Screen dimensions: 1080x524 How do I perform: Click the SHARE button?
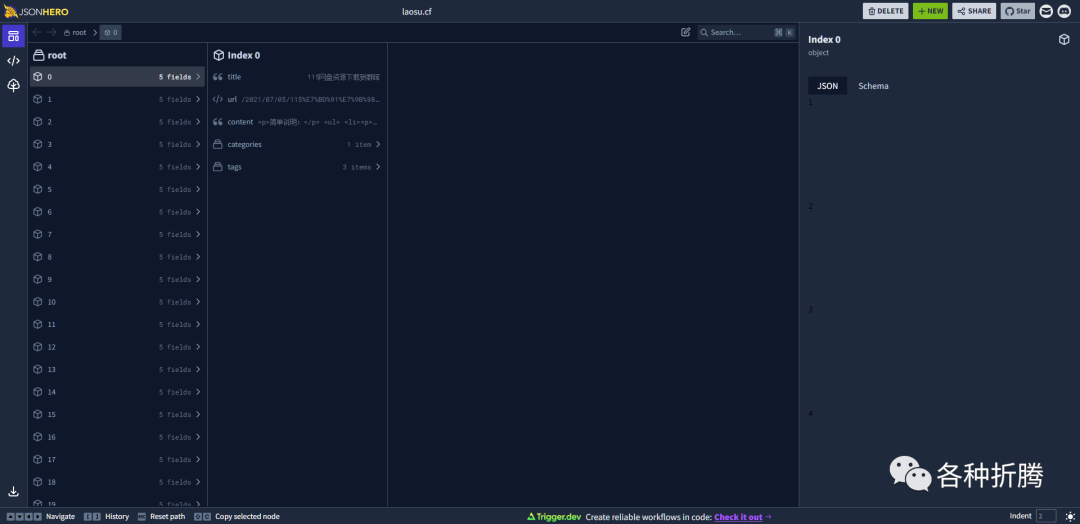click(x=974, y=11)
